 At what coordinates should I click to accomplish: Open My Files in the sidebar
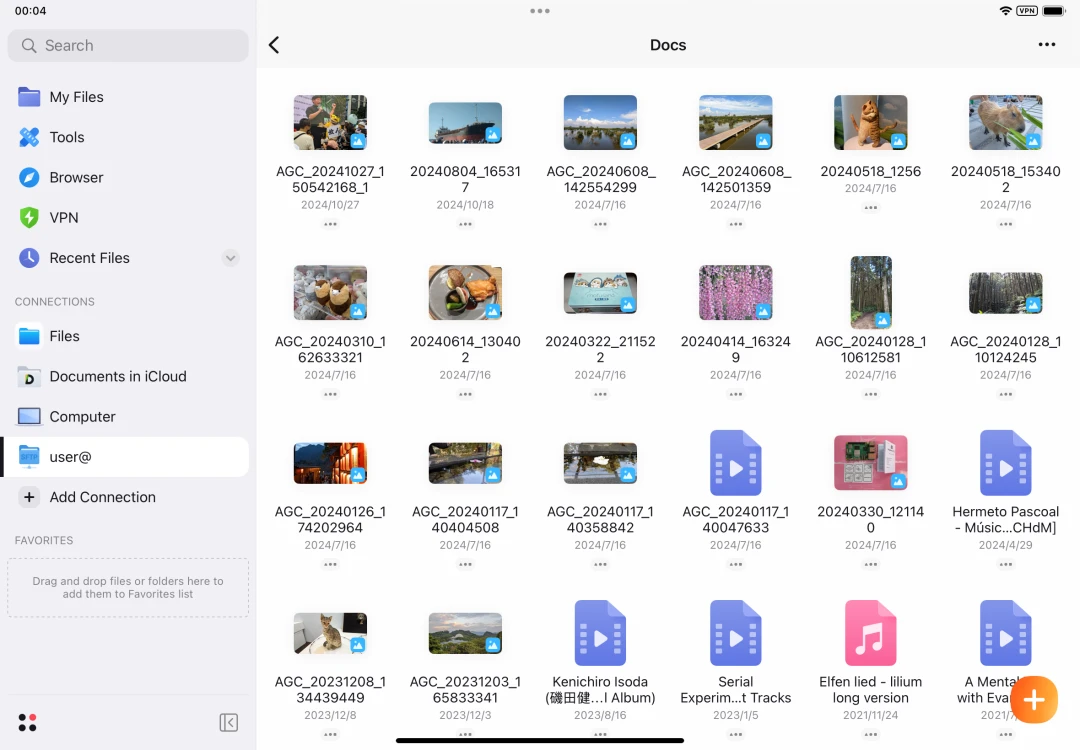[76, 97]
